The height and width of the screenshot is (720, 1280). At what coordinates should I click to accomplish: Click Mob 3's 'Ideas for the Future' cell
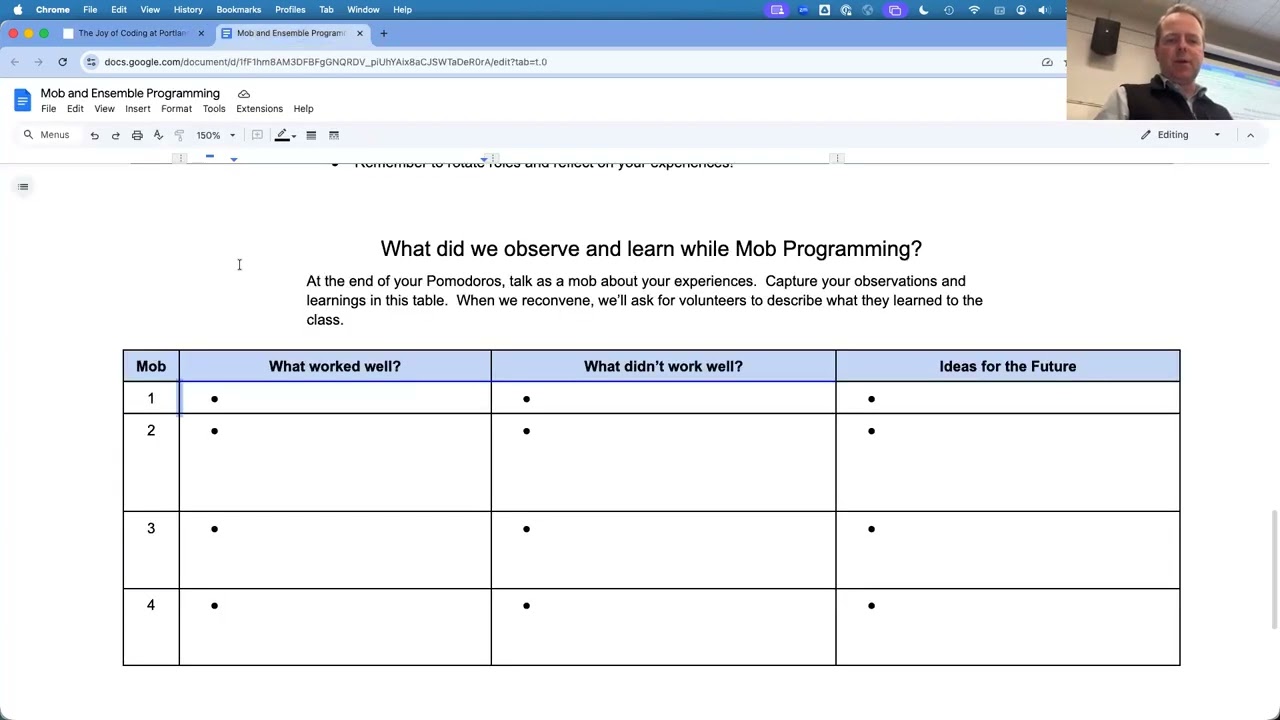coord(1008,550)
